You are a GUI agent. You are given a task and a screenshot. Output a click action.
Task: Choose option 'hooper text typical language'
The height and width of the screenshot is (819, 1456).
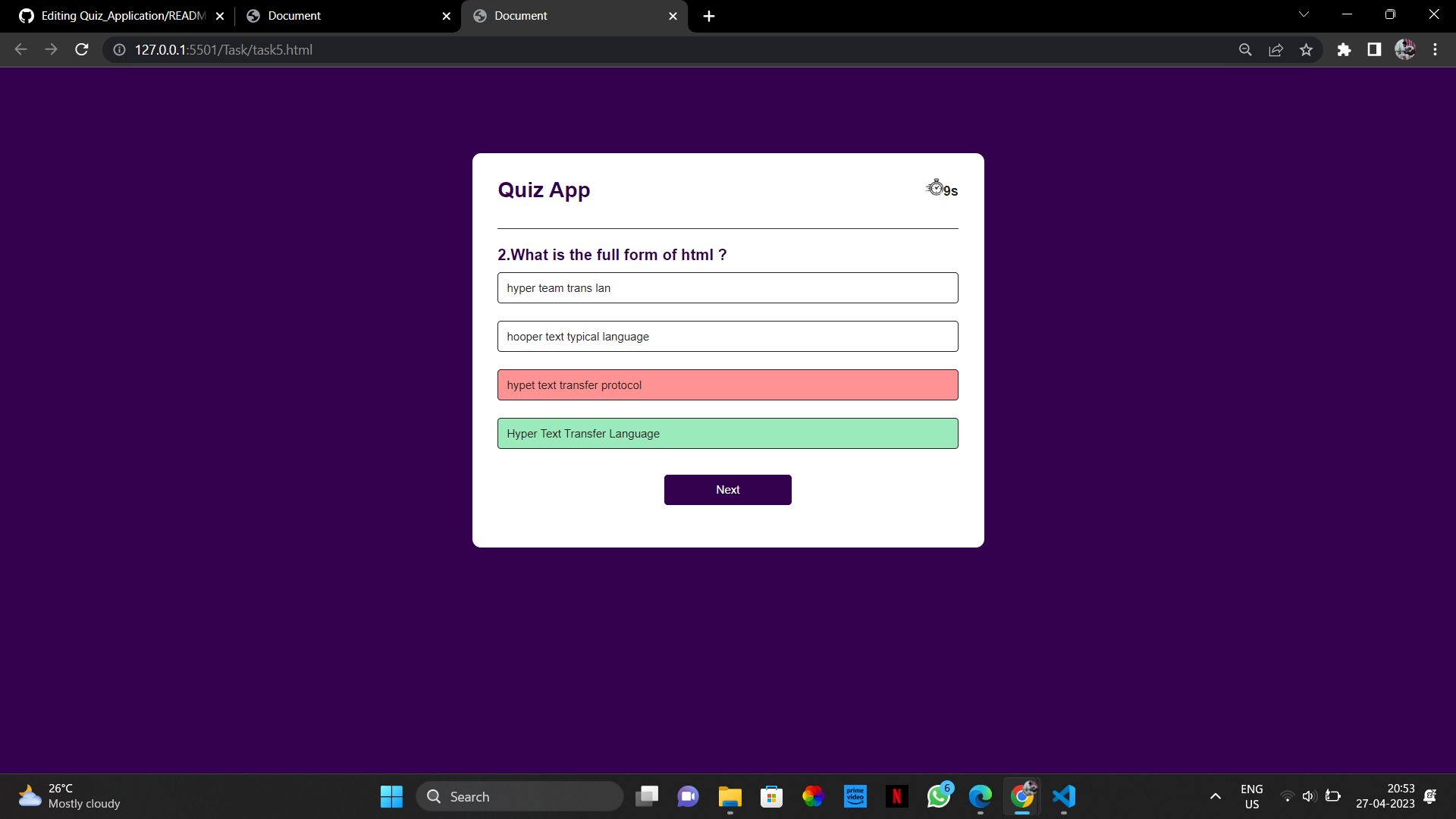727,337
